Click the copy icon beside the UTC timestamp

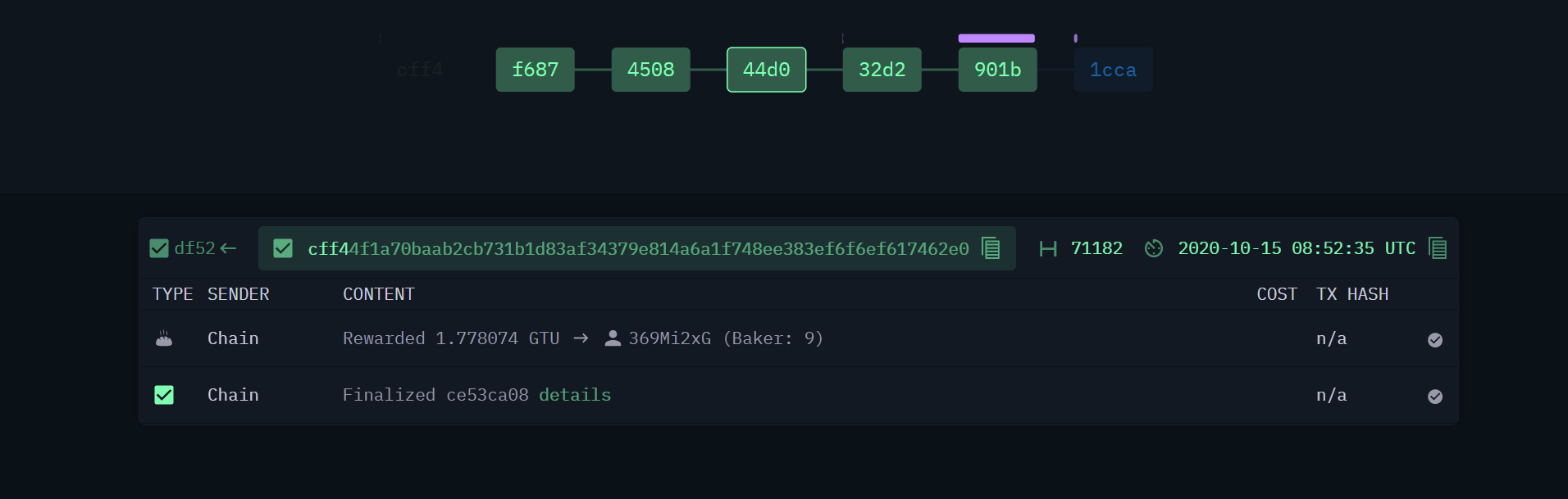coord(1438,248)
